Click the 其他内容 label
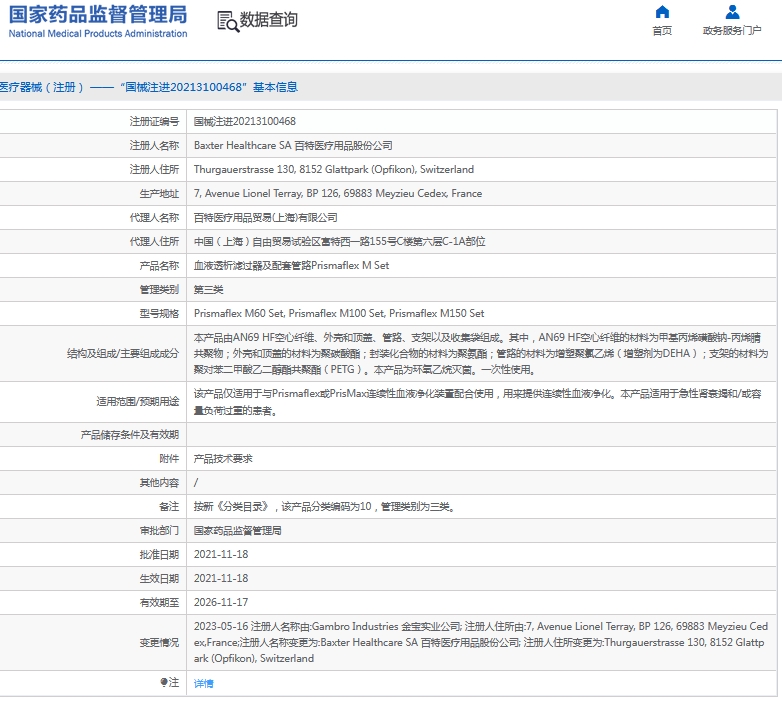 (x=159, y=483)
